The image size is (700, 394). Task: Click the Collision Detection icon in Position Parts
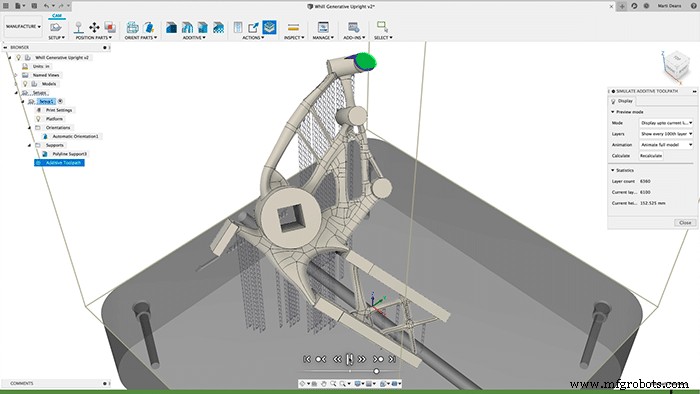(110, 27)
